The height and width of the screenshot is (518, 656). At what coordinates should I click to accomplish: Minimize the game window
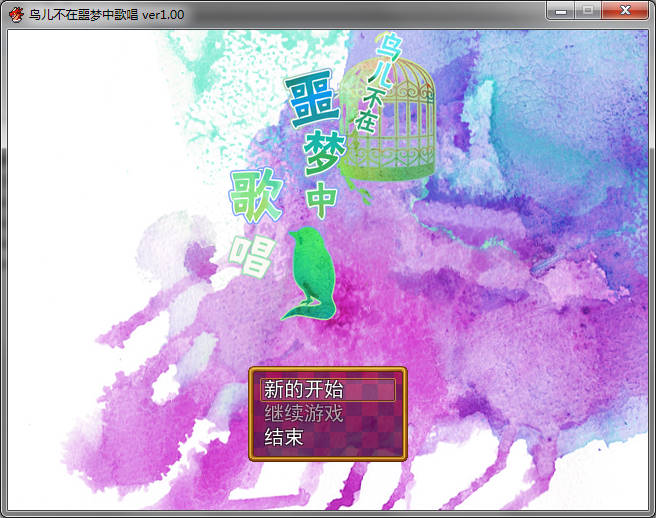pyautogui.click(x=560, y=11)
